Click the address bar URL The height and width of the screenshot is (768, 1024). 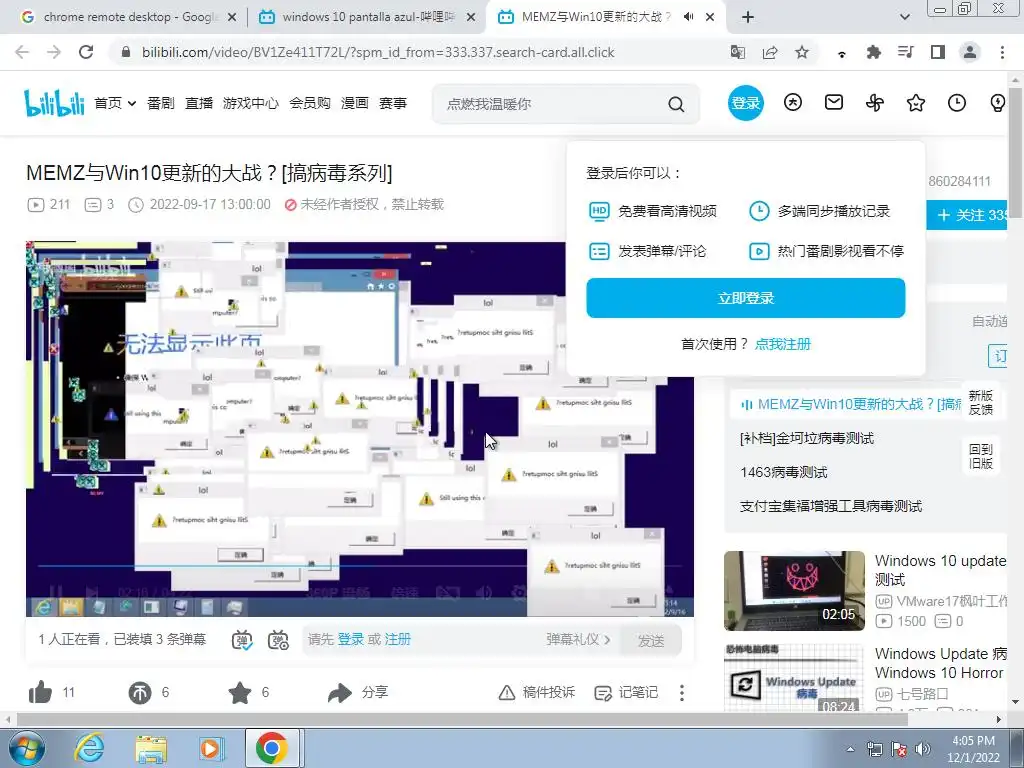[378, 52]
